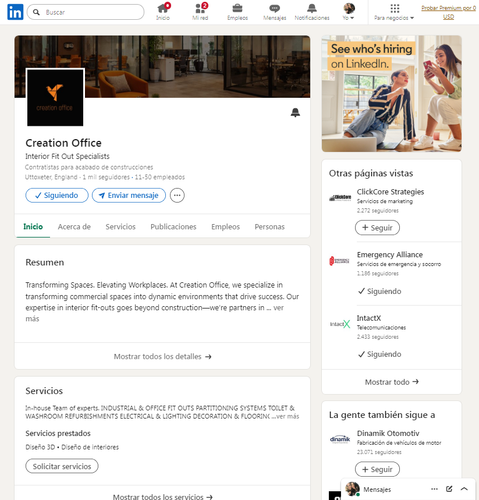This screenshot has height=500, width=479.
Task: Compose new message in Mensajes bar
Action: [449, 489]
